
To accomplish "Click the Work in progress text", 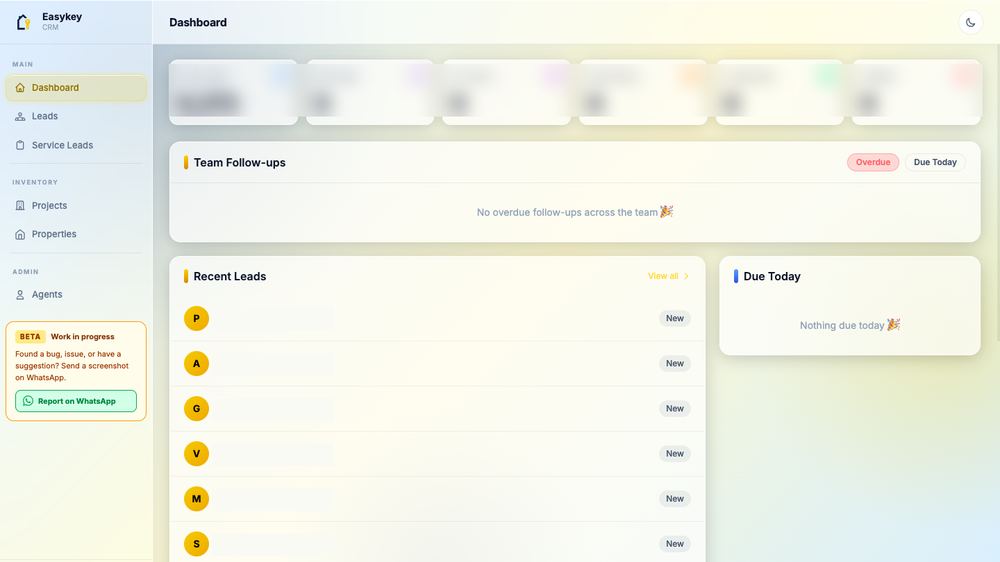I will coord(82,336).
